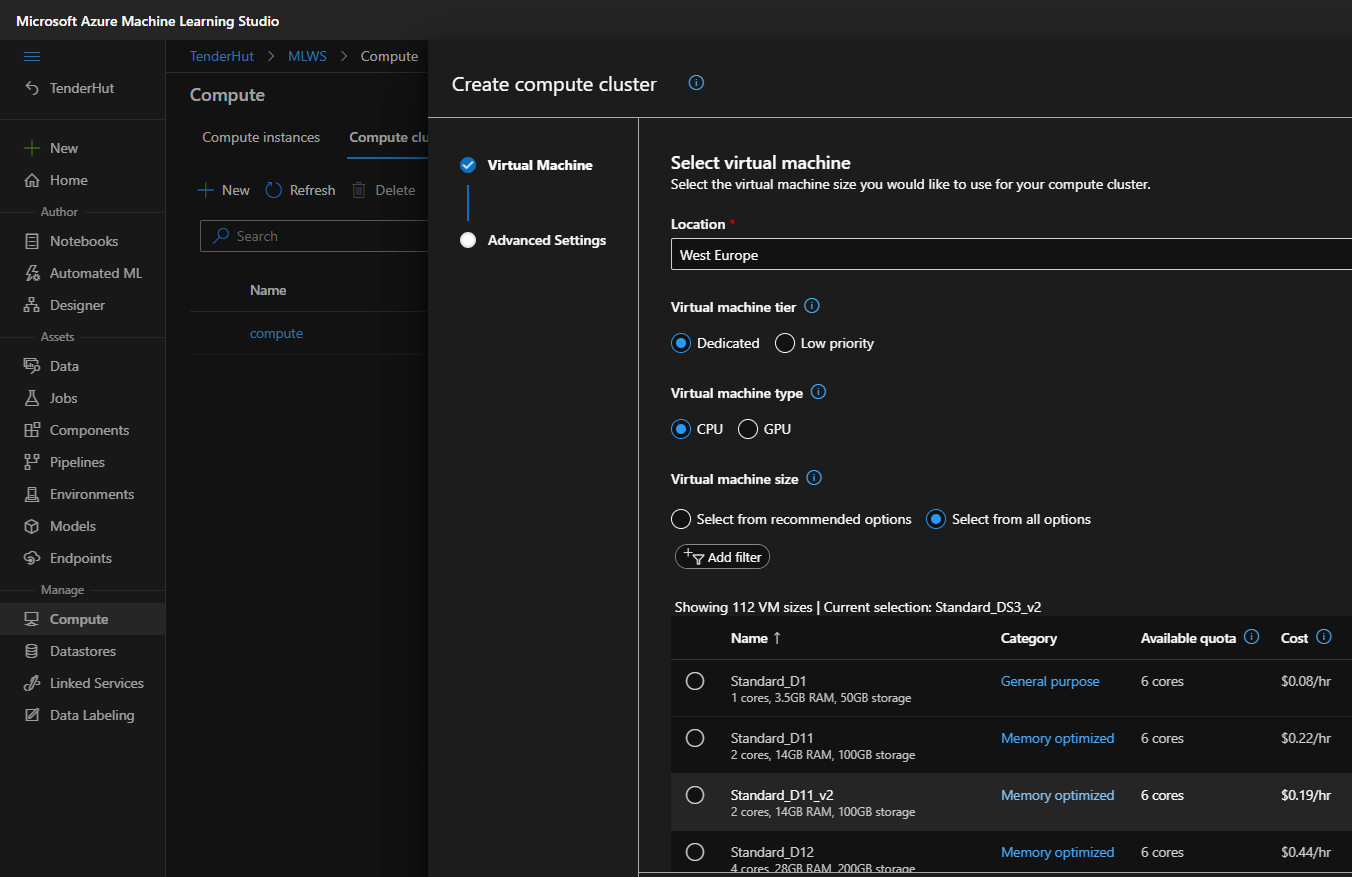1352x877 pixels.
Task: Select the Standard_D1 radio button
Action: coord(695,681)
